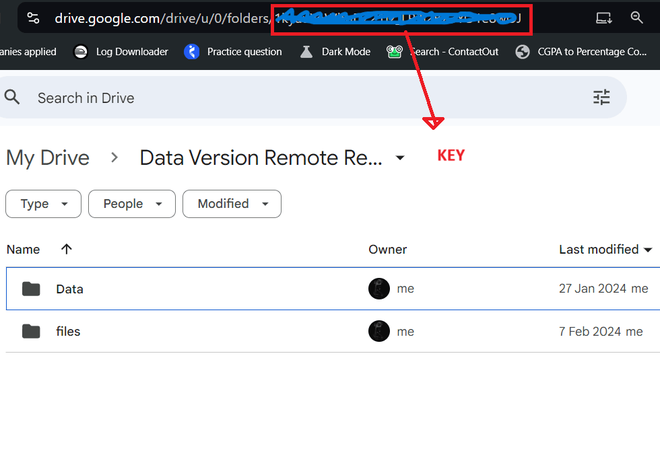660x469 pixels.
Task: Open the CGPA to Percentage bookmark
Action: [x=585, y=52]
